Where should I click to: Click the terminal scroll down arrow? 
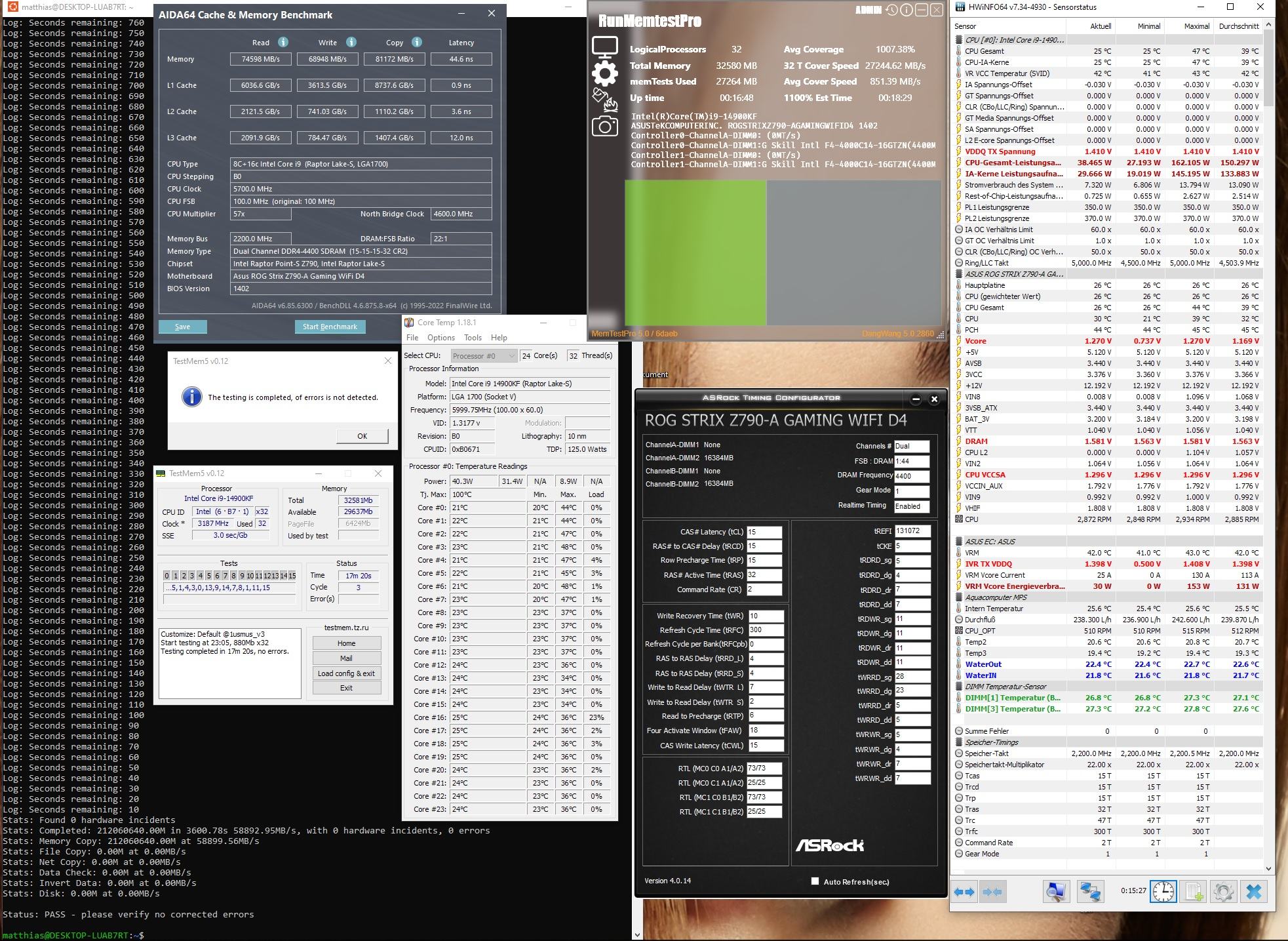(638, 935)
